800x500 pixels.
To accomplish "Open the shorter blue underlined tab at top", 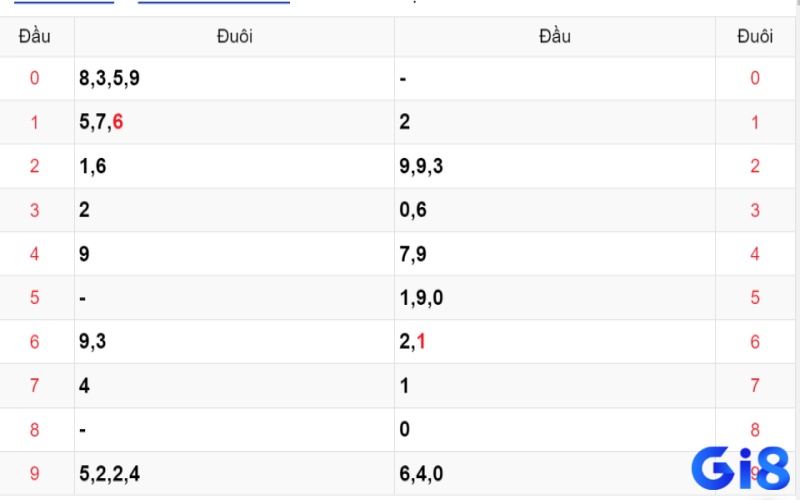I will coord(64,2).
